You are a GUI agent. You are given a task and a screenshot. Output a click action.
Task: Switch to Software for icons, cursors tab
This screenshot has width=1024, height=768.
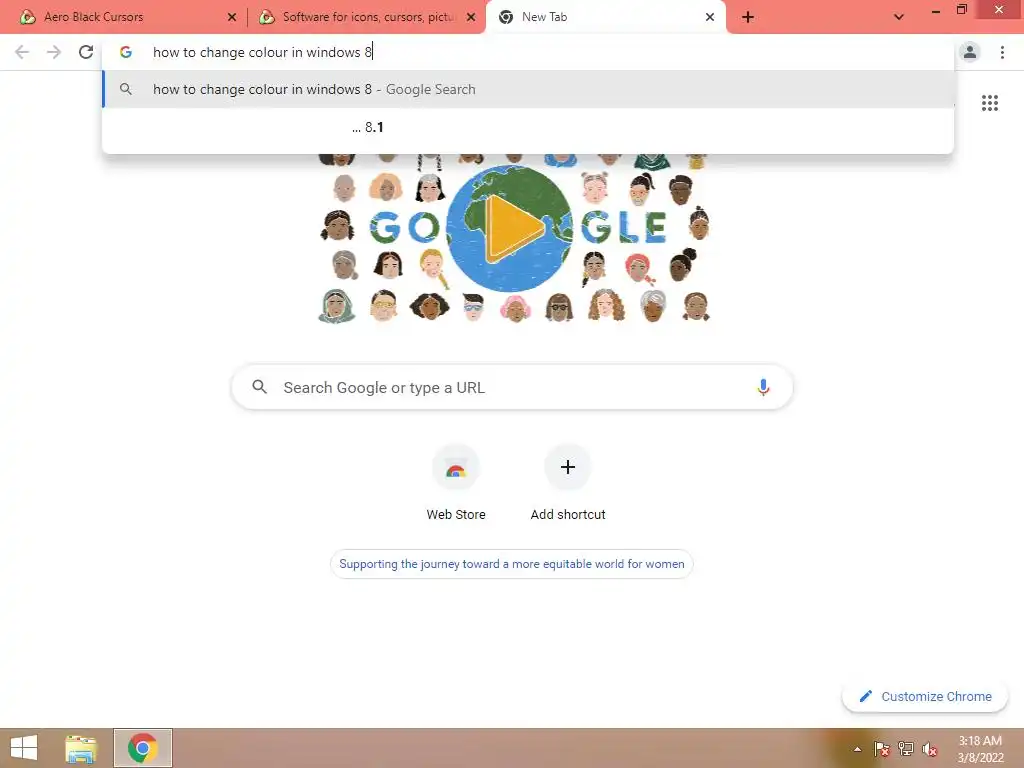click(x=366, y=17)
